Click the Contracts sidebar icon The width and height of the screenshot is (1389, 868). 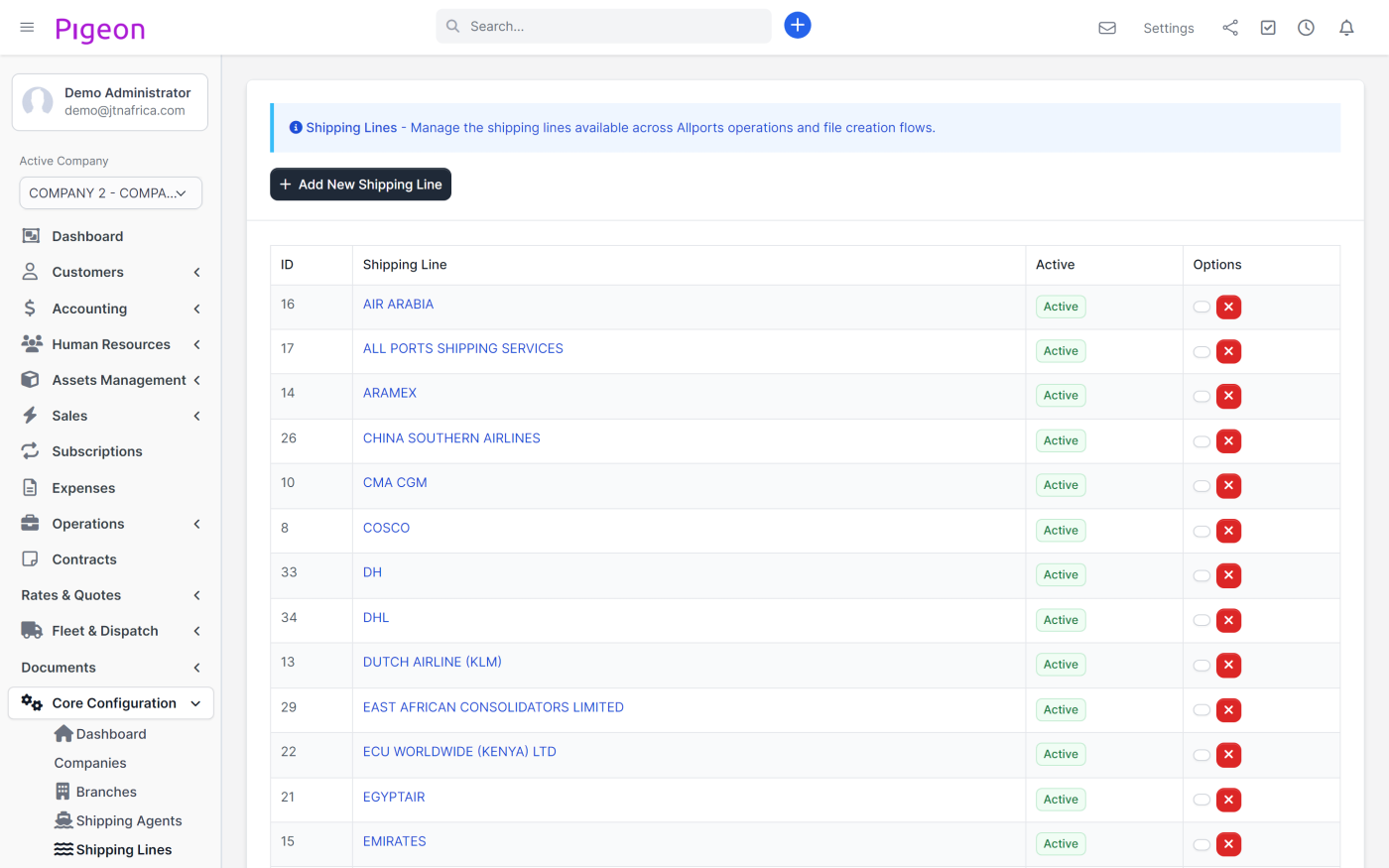31,559
